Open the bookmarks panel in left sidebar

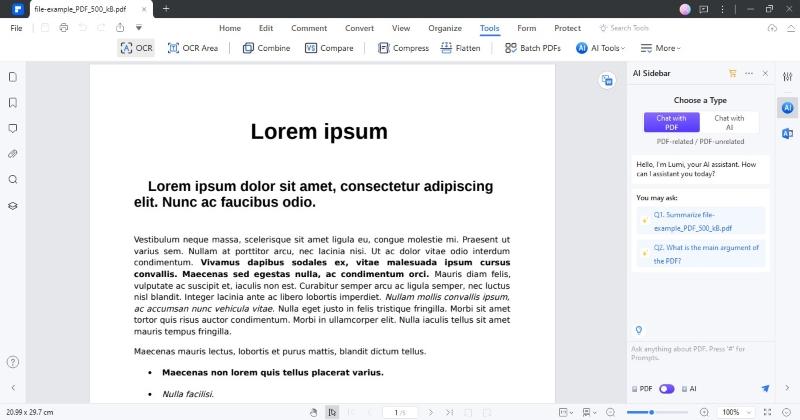[x=13, y=103]
